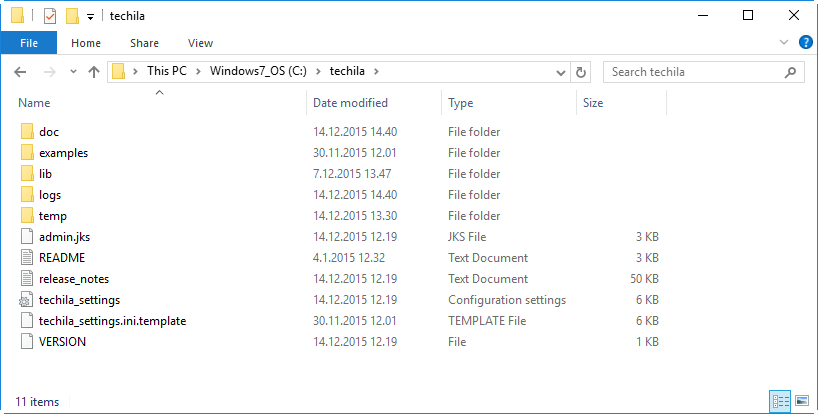Open the Help question mark icon
Screen dimensions: 818x414
(805, 43)
